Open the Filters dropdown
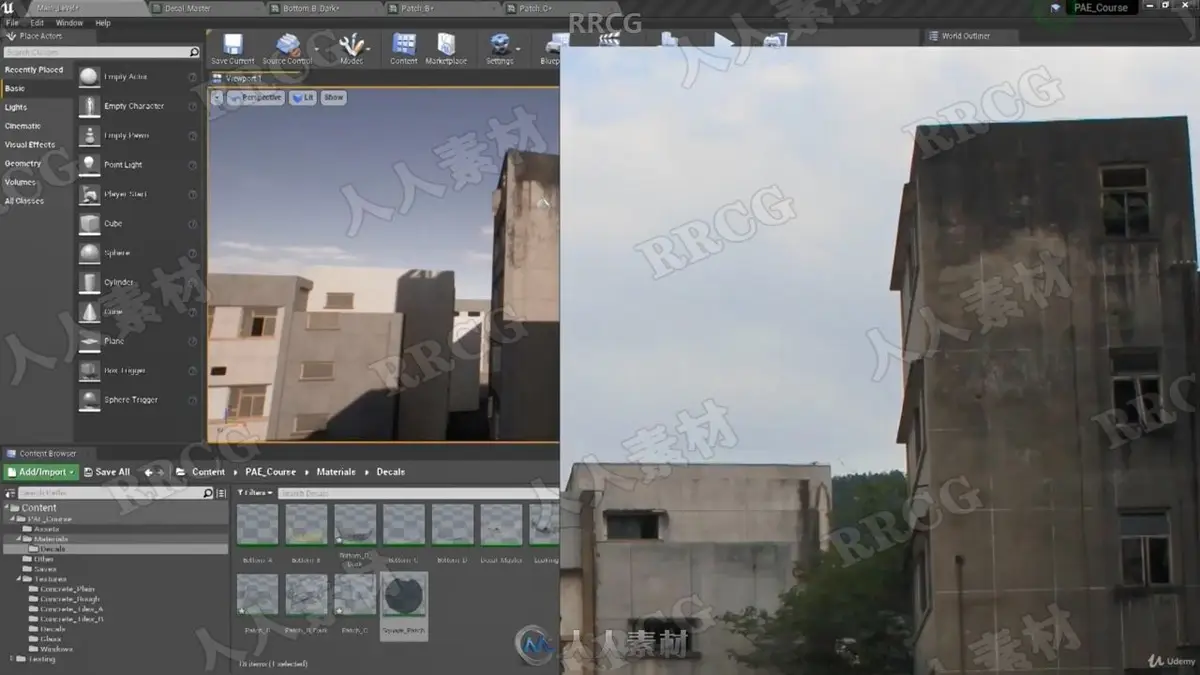 point(256,493)
